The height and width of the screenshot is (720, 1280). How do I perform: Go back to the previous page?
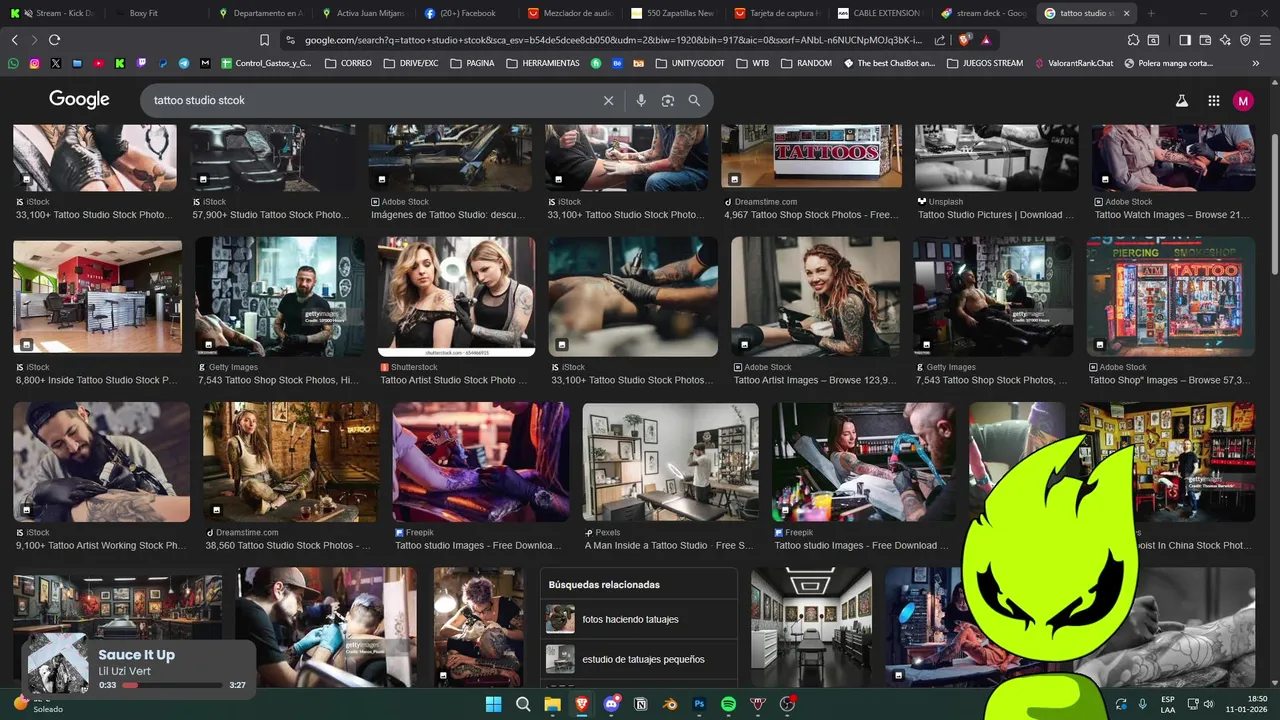14,40
